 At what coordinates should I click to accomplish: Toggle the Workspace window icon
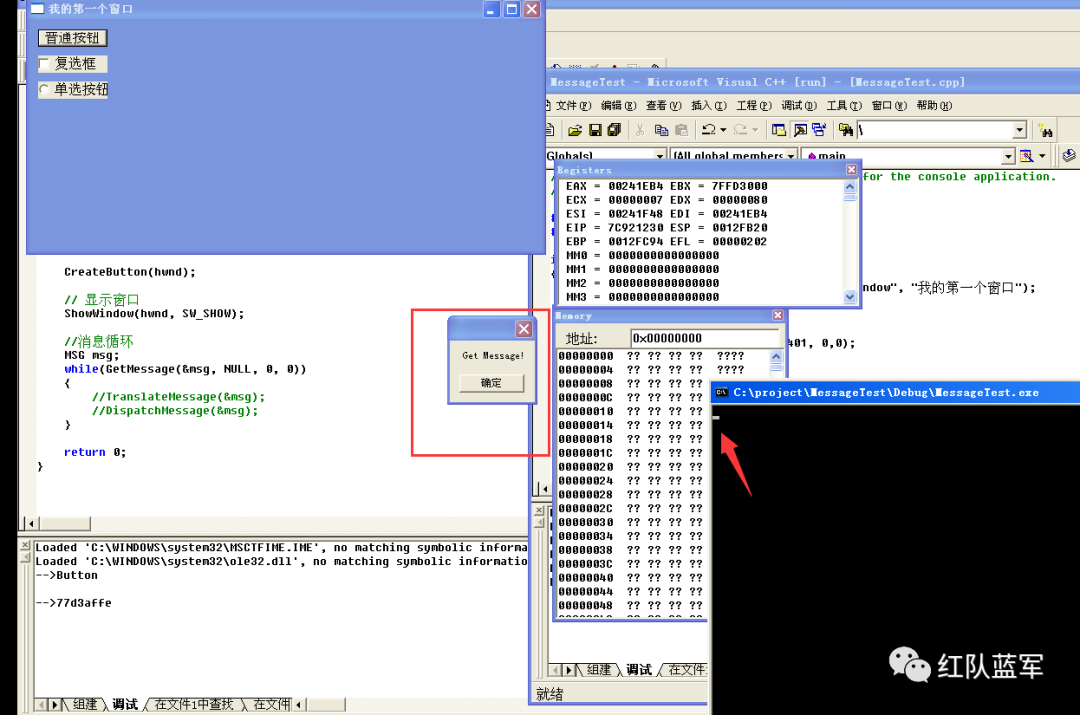coord(778,130)
